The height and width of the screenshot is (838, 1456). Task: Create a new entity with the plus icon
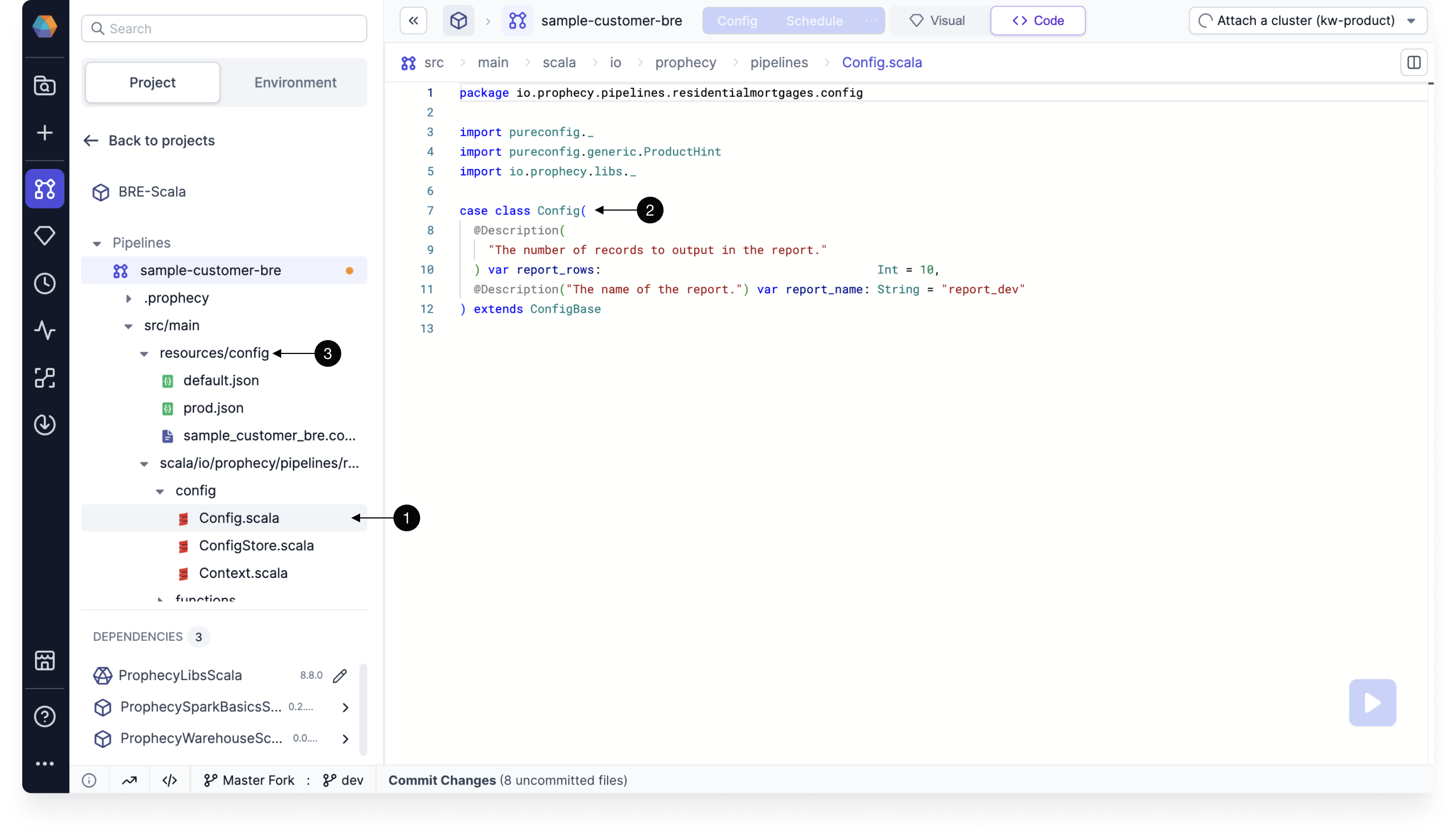(45, 132)
